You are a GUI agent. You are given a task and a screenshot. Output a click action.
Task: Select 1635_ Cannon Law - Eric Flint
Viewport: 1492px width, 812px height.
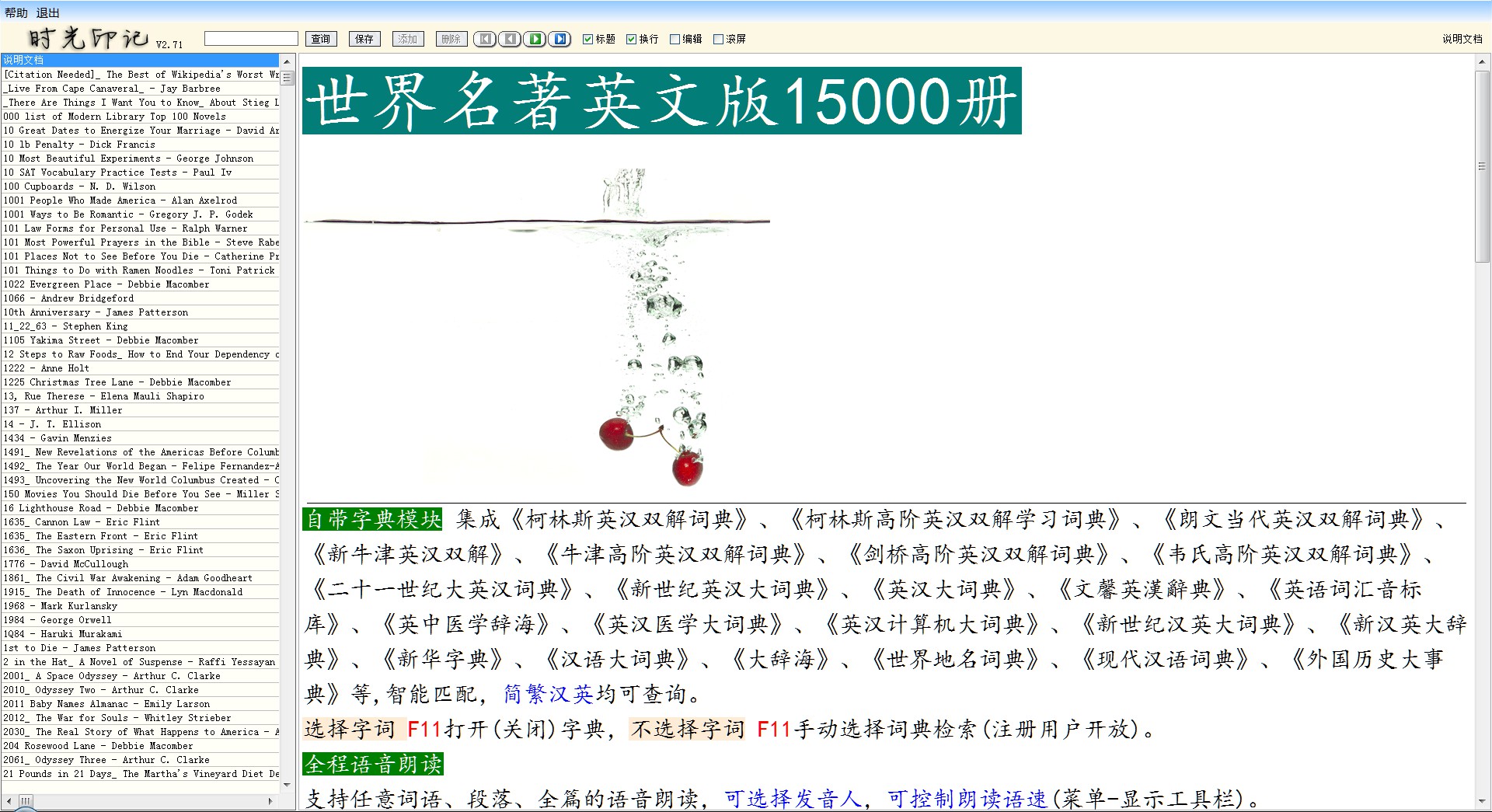point(140,522)
